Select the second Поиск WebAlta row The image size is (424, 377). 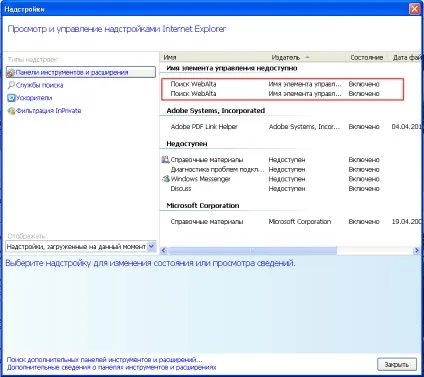point(282,94)
